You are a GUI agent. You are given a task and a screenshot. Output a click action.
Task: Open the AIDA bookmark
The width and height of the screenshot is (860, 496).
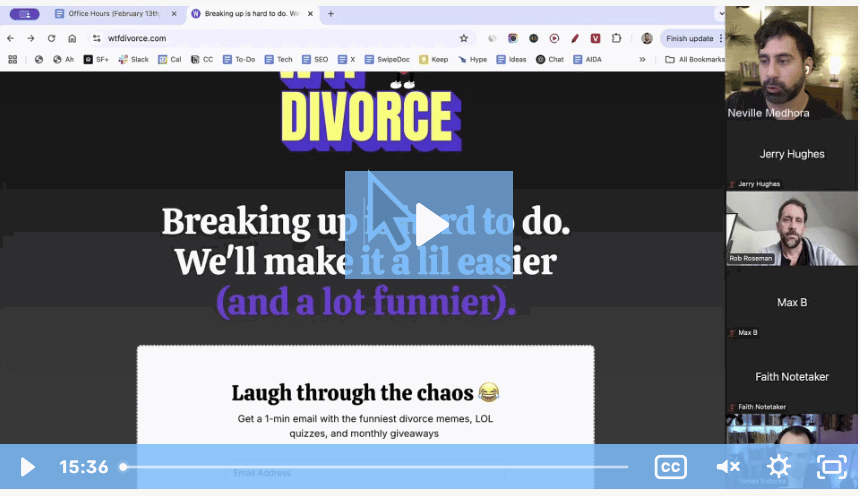click(587, 59)
